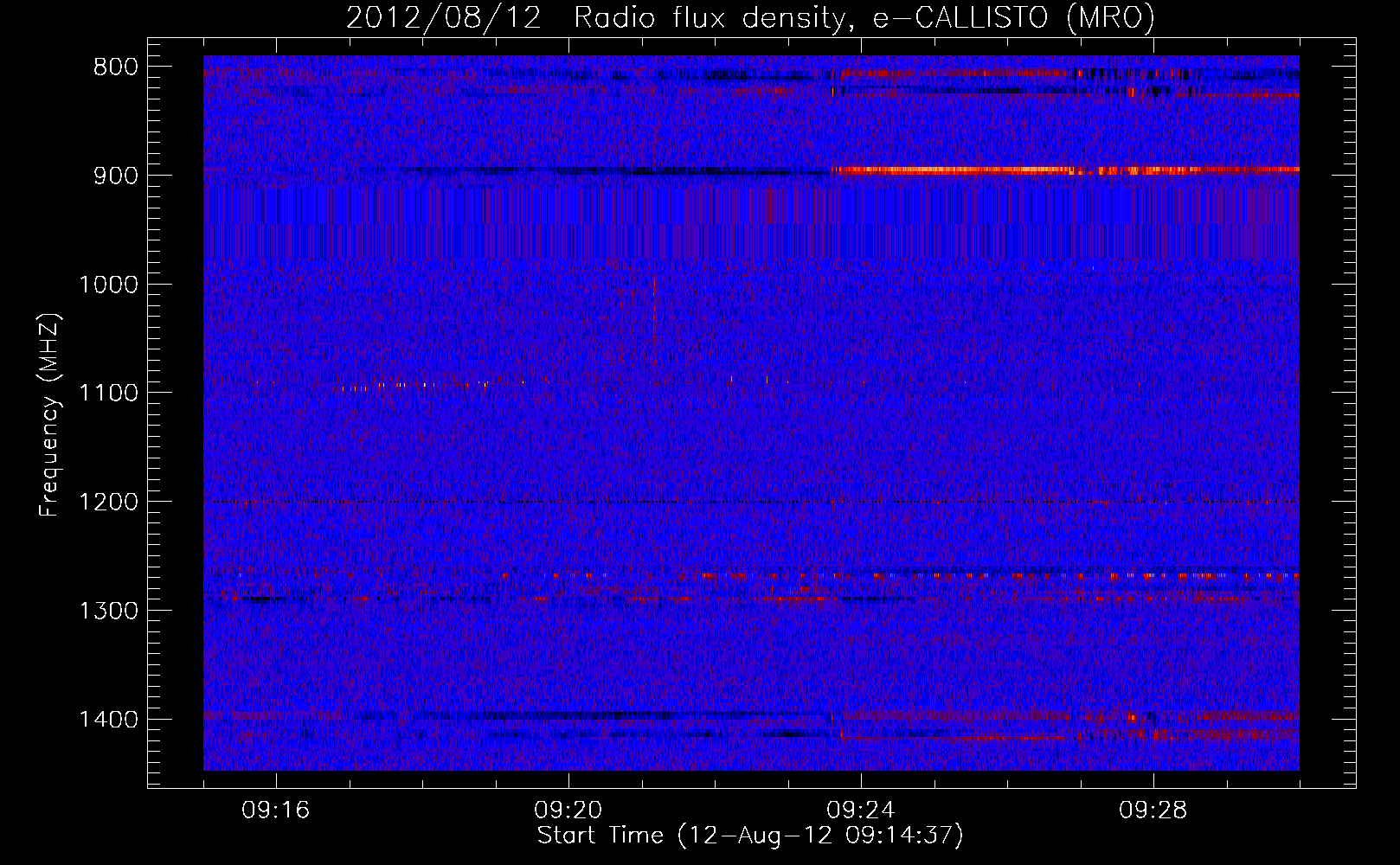Screen dimensions: 1400x865
Task: Select the 1100 frequency tick label
Action: [108, 394]
